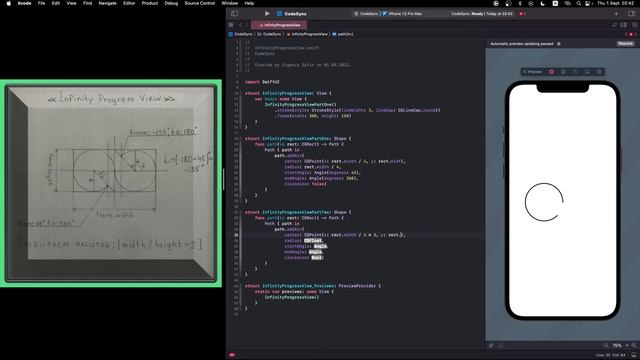Toggle the inspector panel at toolbar right
This screenshot has width=640, height=360.
(631, 13)
